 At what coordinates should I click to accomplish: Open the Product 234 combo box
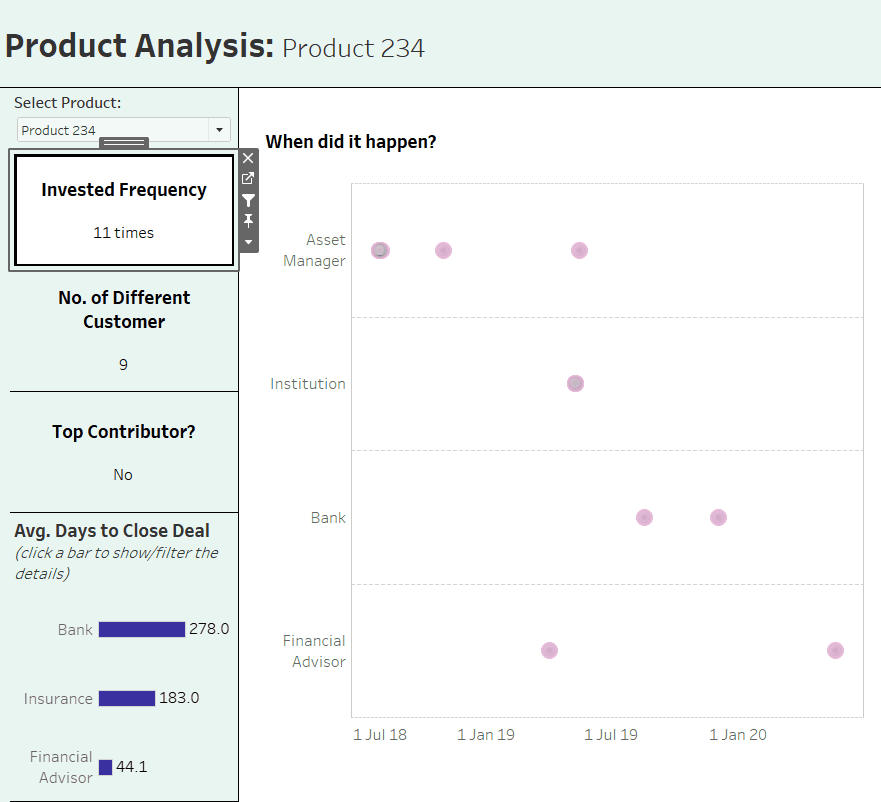114,130
